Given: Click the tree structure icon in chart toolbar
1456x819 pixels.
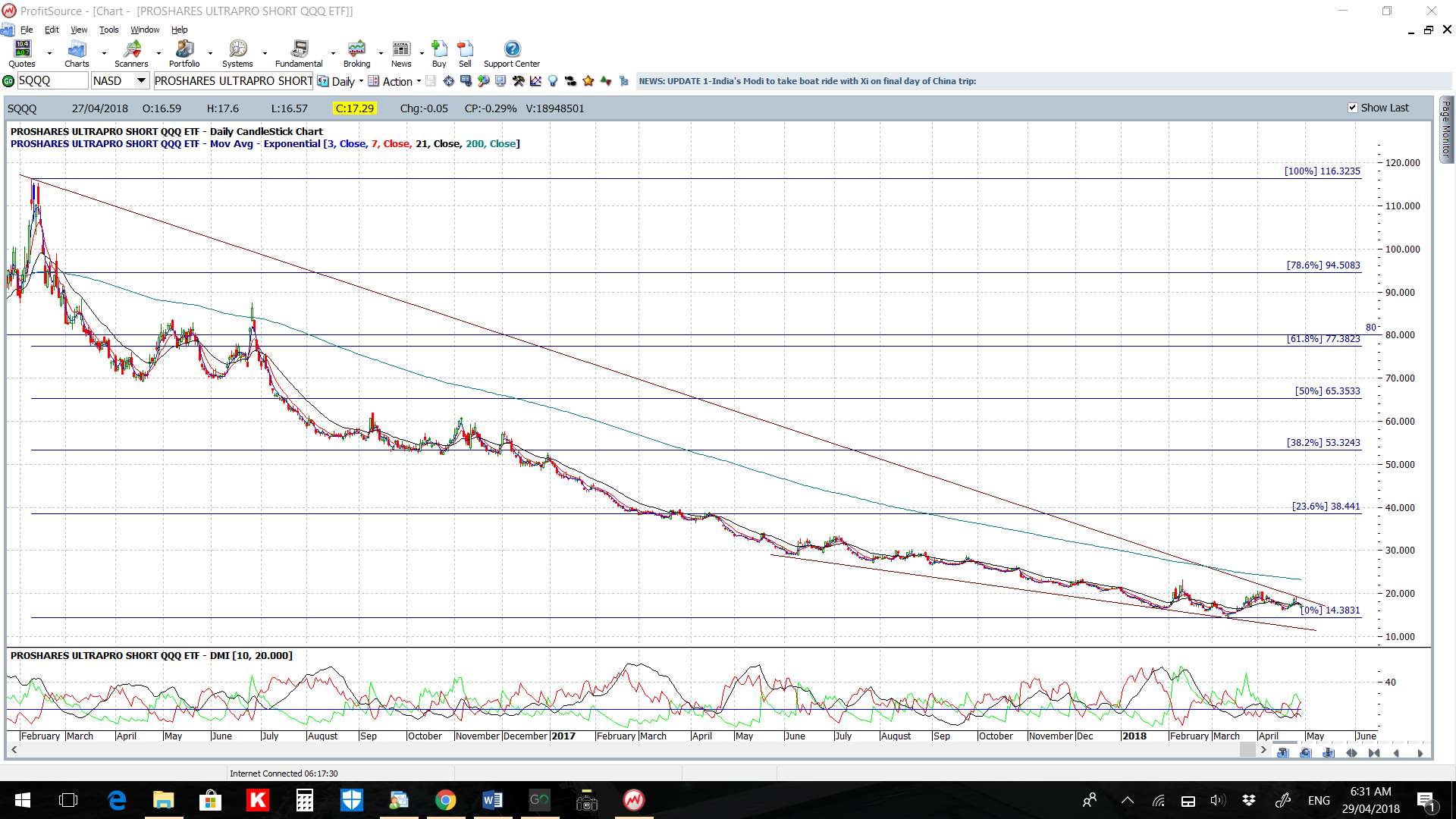Looking at the screenshot, I should 623,81.
